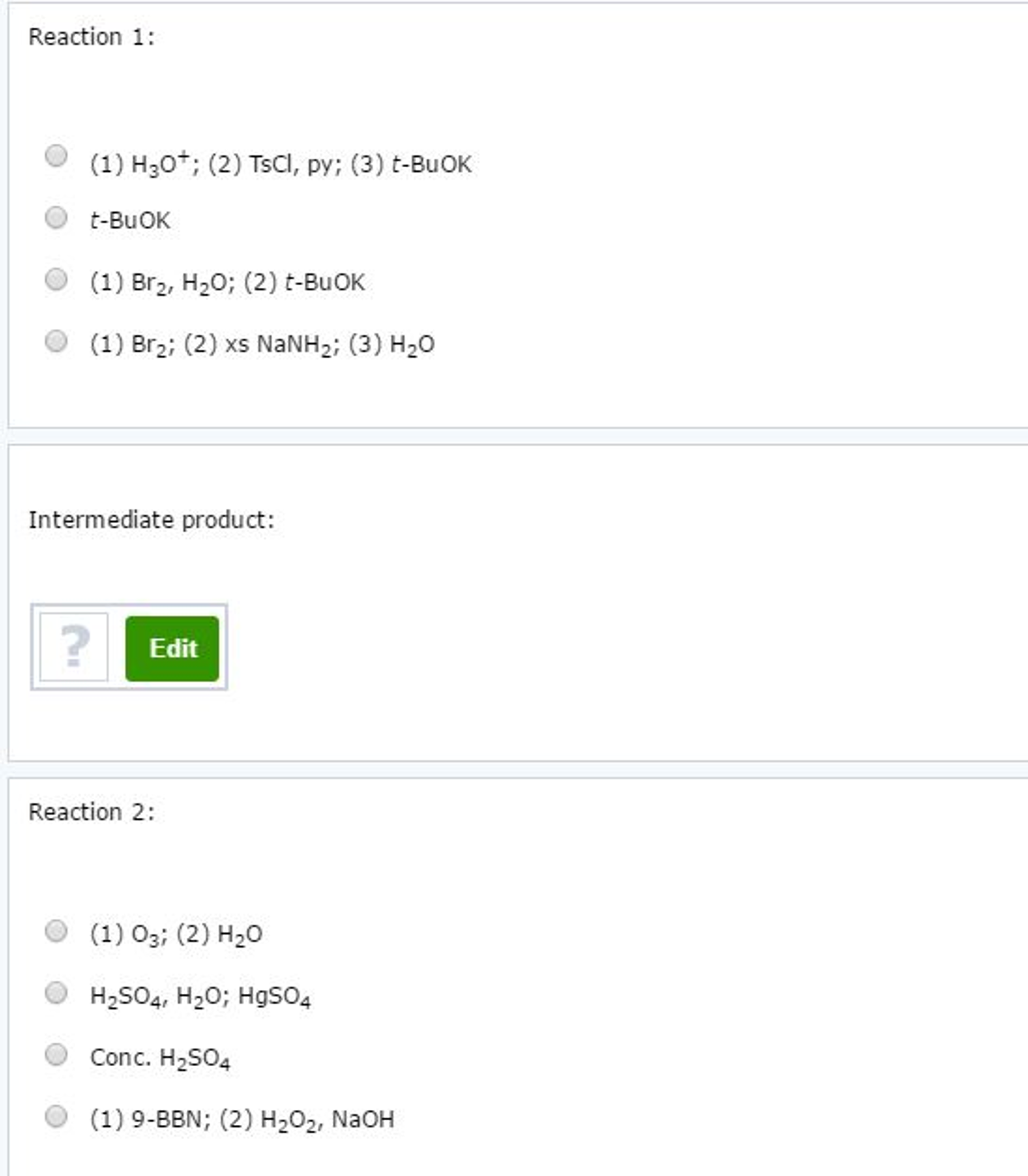This screenshot has width=1028, height=1176.
Task: Click the "xs NaNH2" answer option text
Action: [262, 345]
